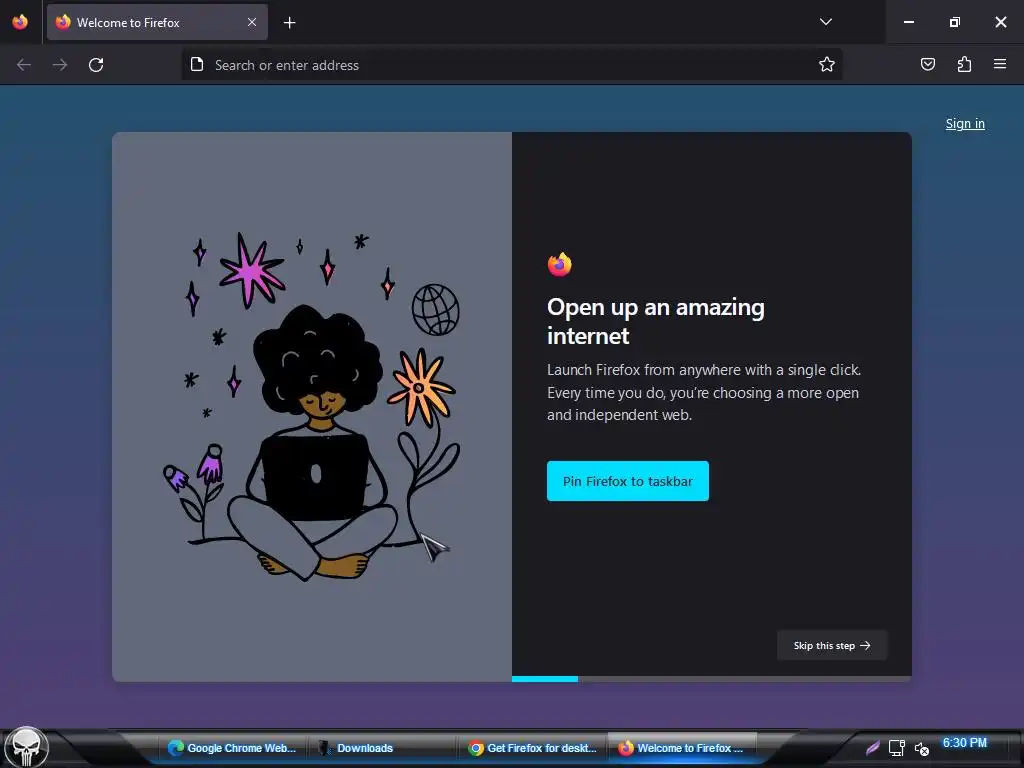
Task: Go back with the back arrow
Action: [24, 65]
